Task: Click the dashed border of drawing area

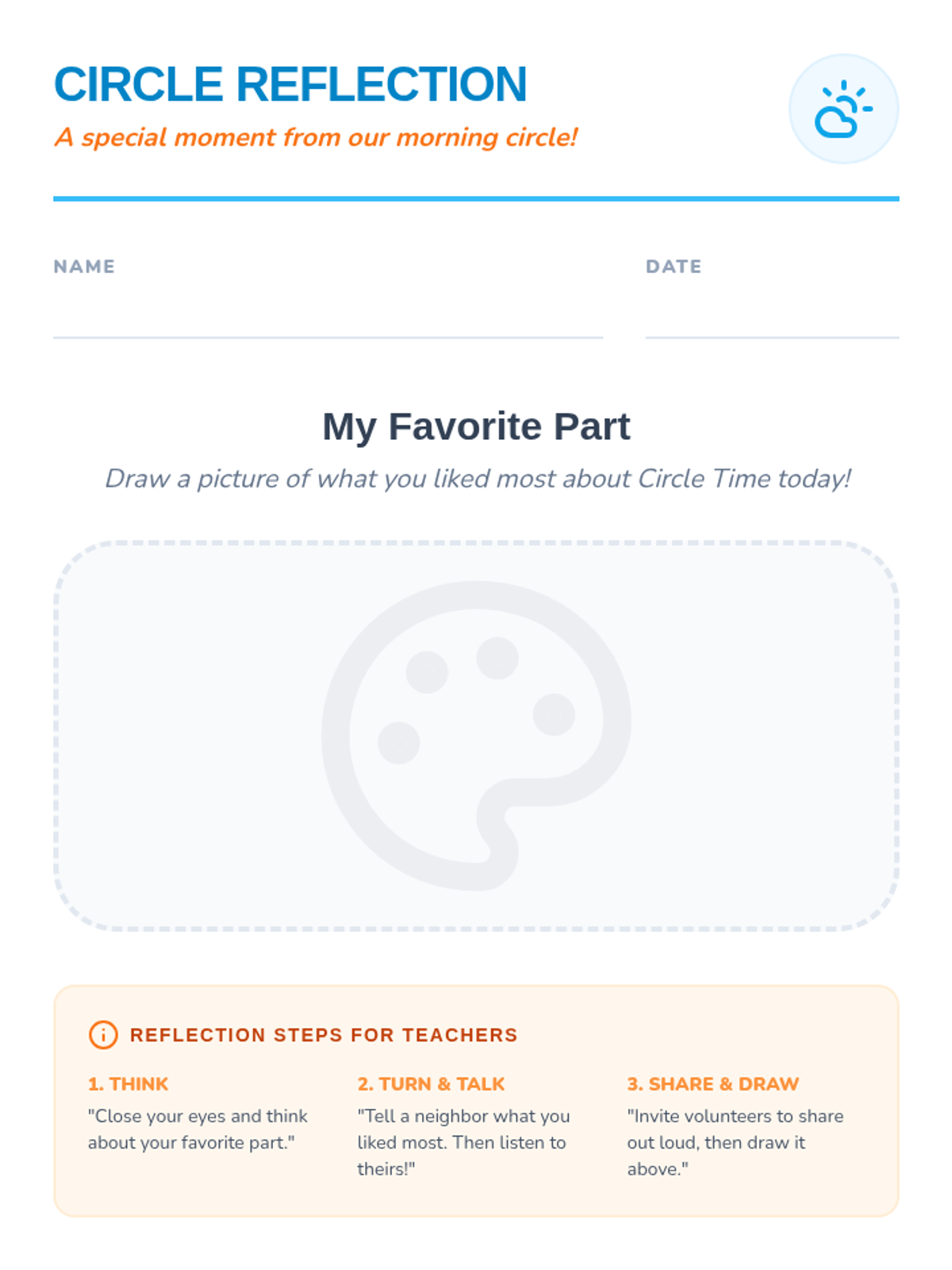Action: tap(476, 543)
